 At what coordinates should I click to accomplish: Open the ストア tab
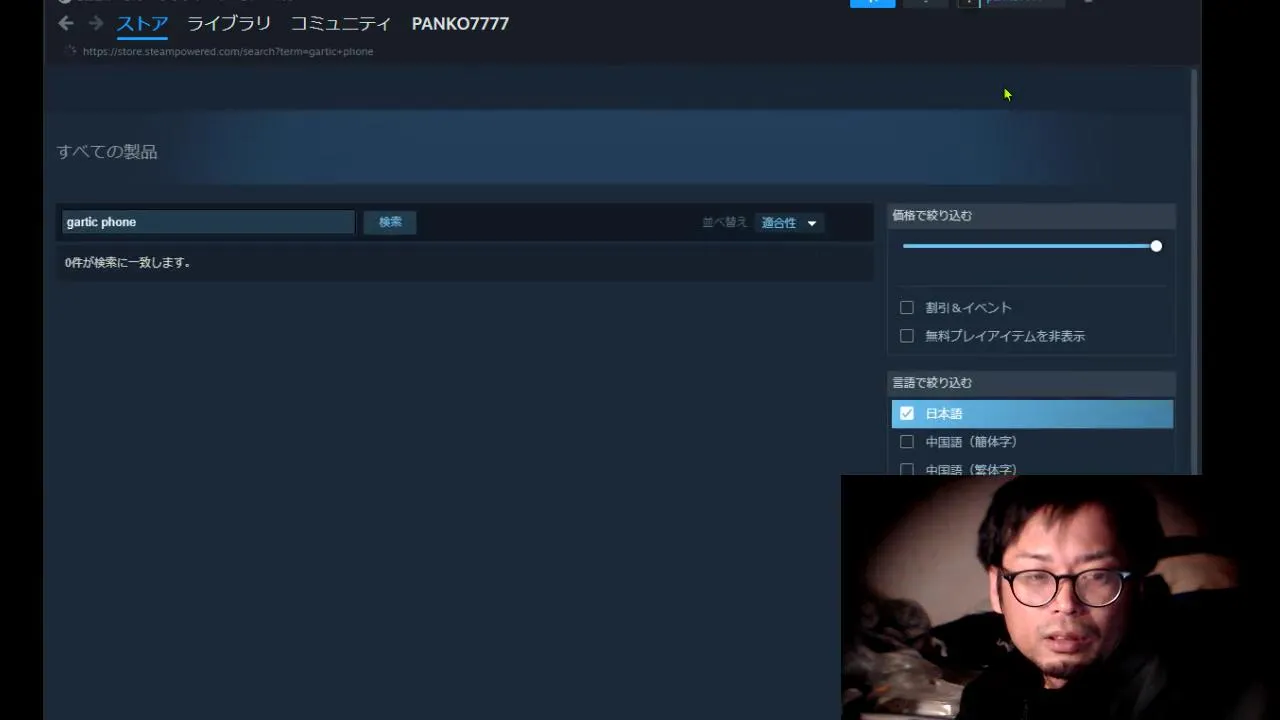[x=142, y=23]
